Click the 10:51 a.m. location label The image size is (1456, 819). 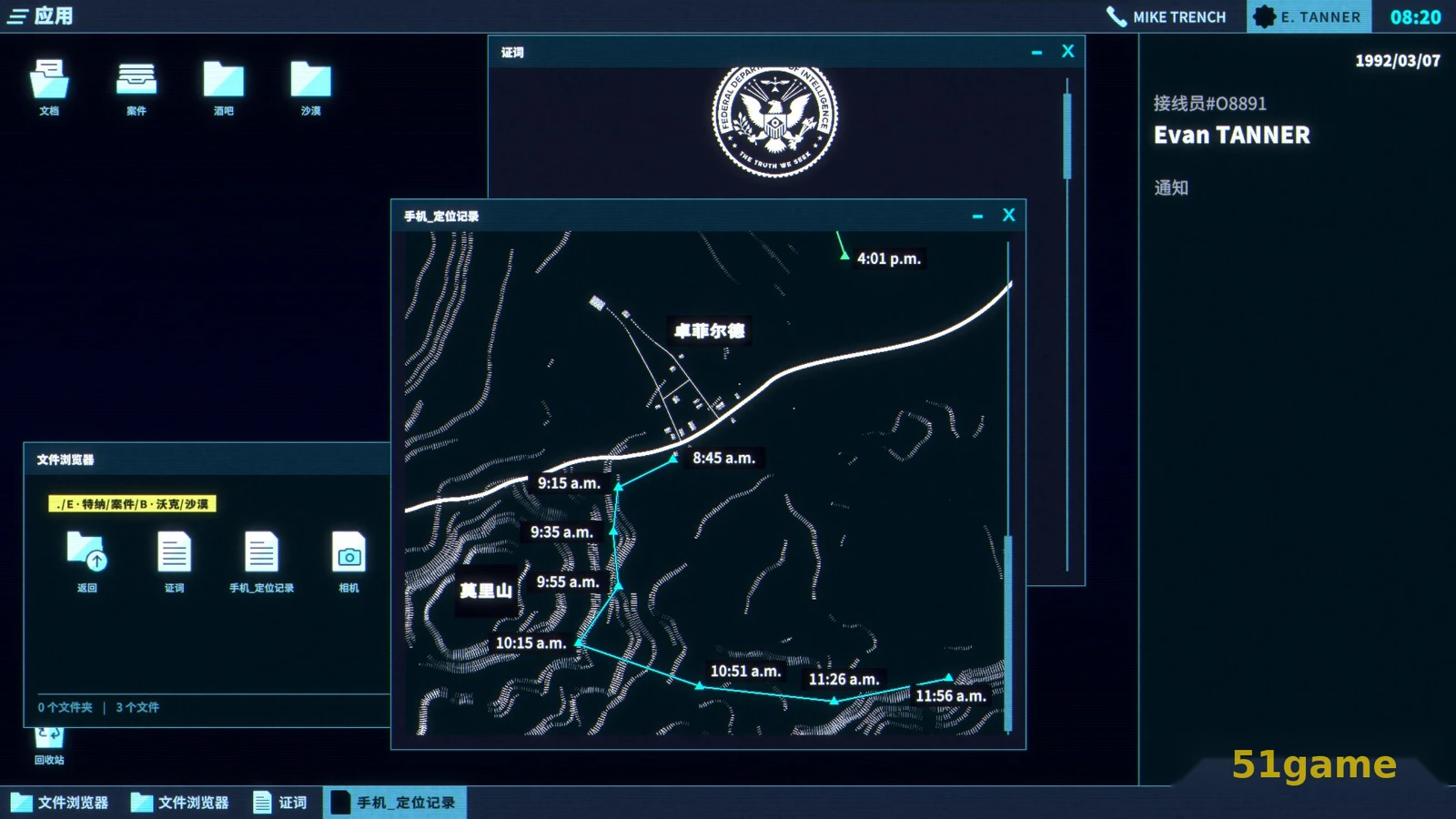coord(745,672)
